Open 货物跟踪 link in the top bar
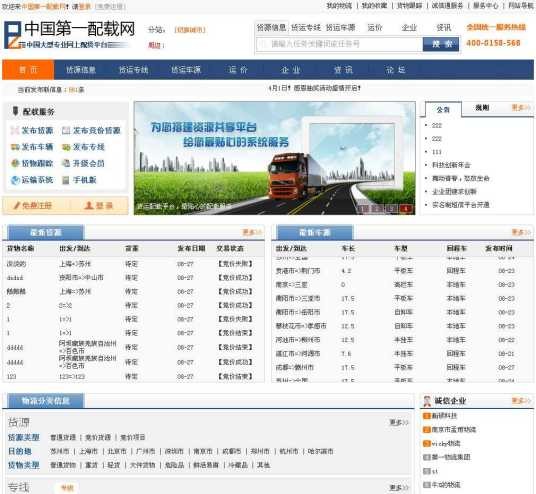 click(x=409, y=5)
